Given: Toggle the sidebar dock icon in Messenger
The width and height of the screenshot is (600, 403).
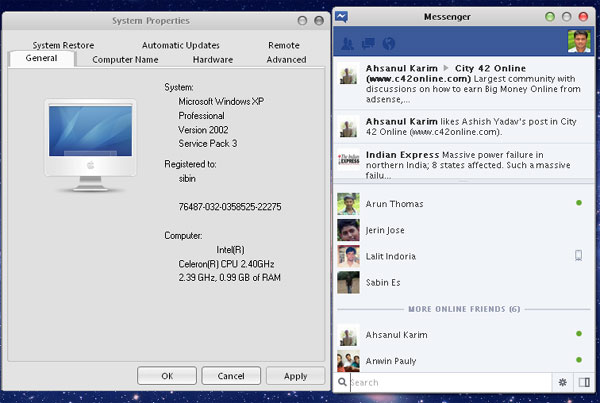Looking at the screenshot, I should (584, 382).
